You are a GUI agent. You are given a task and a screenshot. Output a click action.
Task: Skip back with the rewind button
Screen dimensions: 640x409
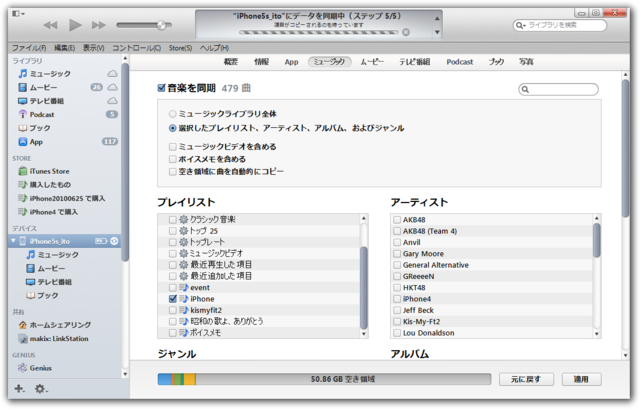(51, 25)
